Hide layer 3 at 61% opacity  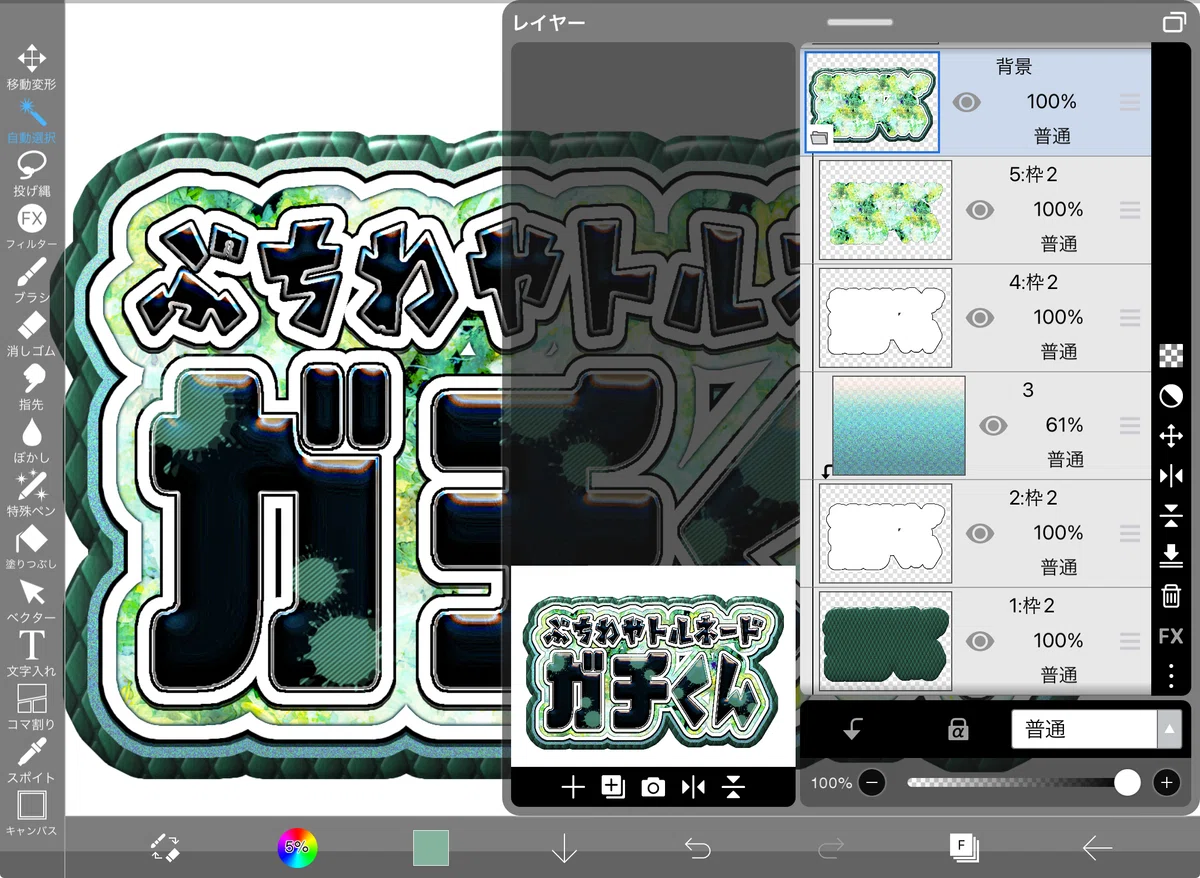(x=992, y=426)
